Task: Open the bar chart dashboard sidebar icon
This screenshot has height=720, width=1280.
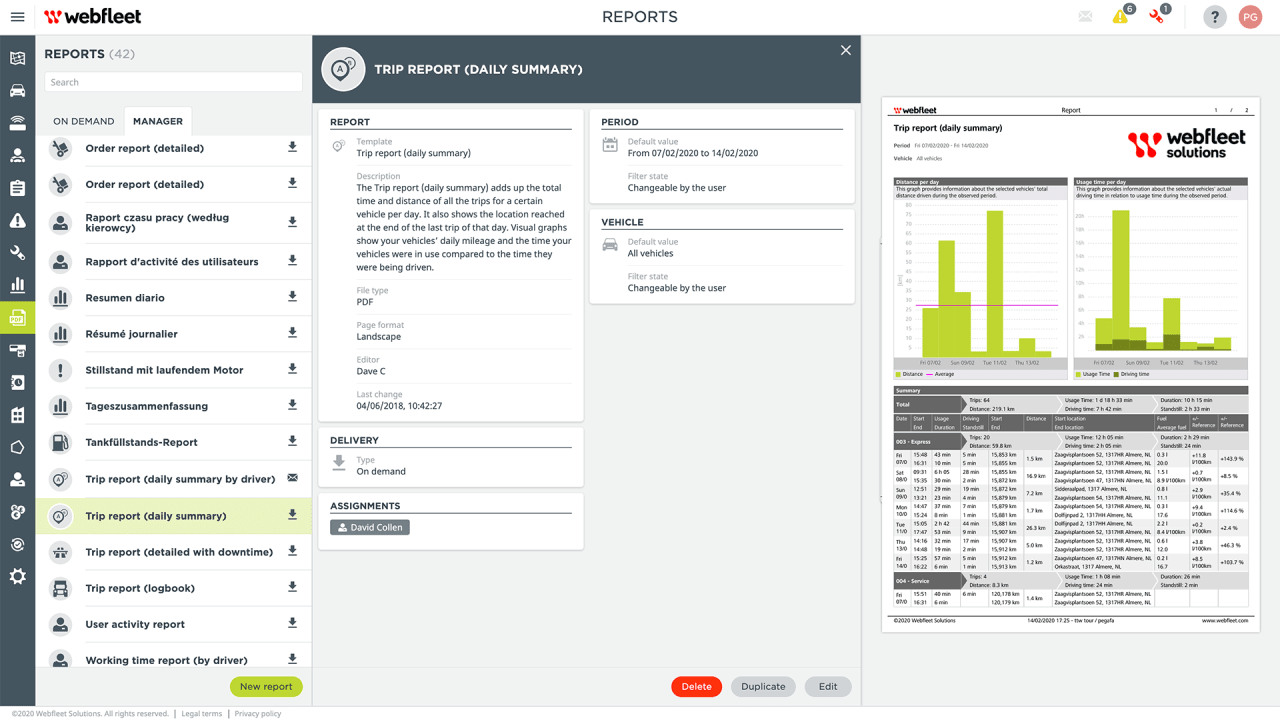Action: [17, 286]
